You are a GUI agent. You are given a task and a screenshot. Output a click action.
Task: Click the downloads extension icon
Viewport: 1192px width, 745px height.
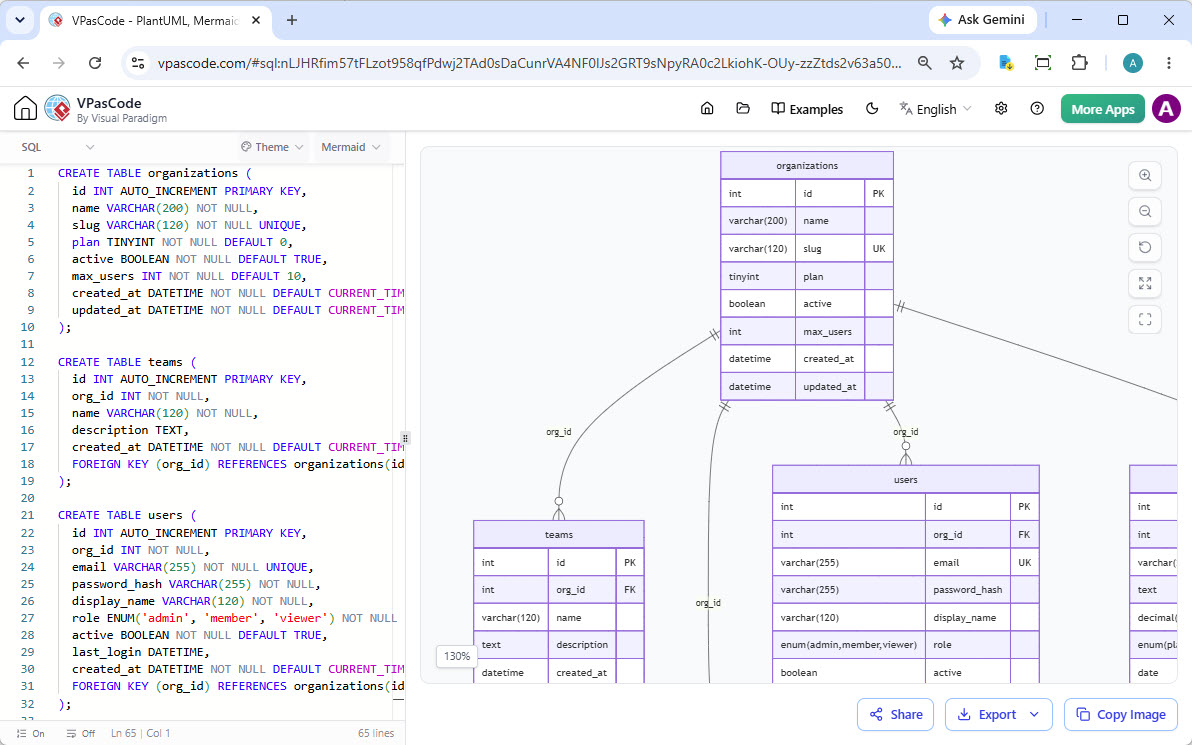tap(1006, 63)
